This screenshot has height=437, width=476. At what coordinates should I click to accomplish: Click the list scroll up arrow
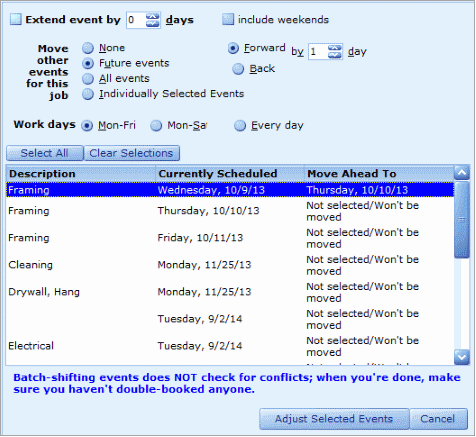click(462, 173)
